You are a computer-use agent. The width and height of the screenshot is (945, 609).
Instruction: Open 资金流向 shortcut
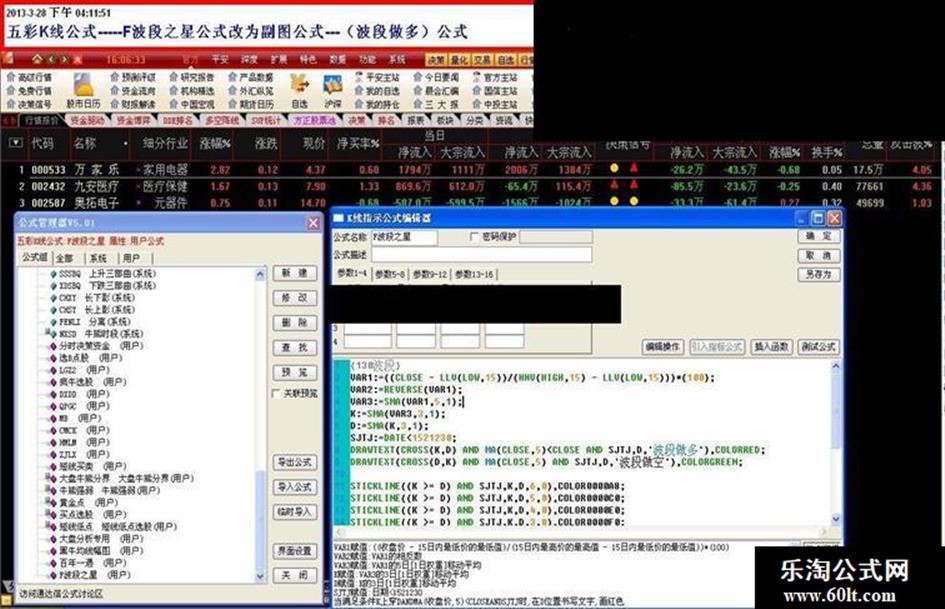pyautogui.click(x=133, y=90)
